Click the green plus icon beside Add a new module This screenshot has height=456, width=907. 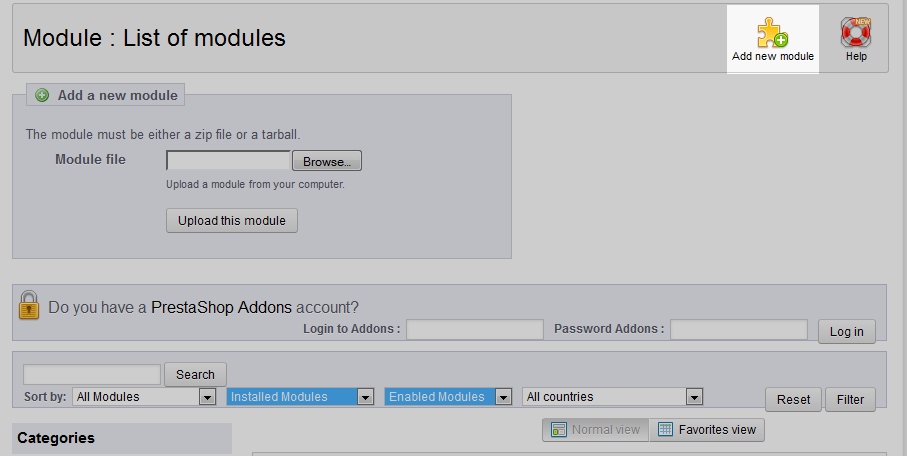click(x=42, y=96)
